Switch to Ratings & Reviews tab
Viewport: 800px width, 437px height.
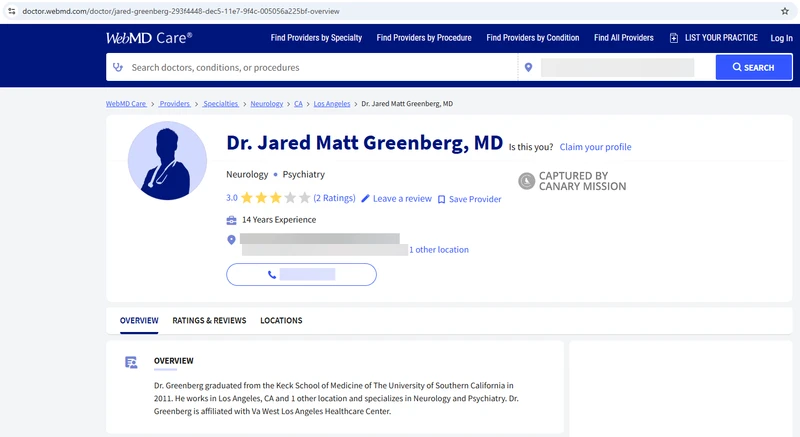click(x=209, y=320)
